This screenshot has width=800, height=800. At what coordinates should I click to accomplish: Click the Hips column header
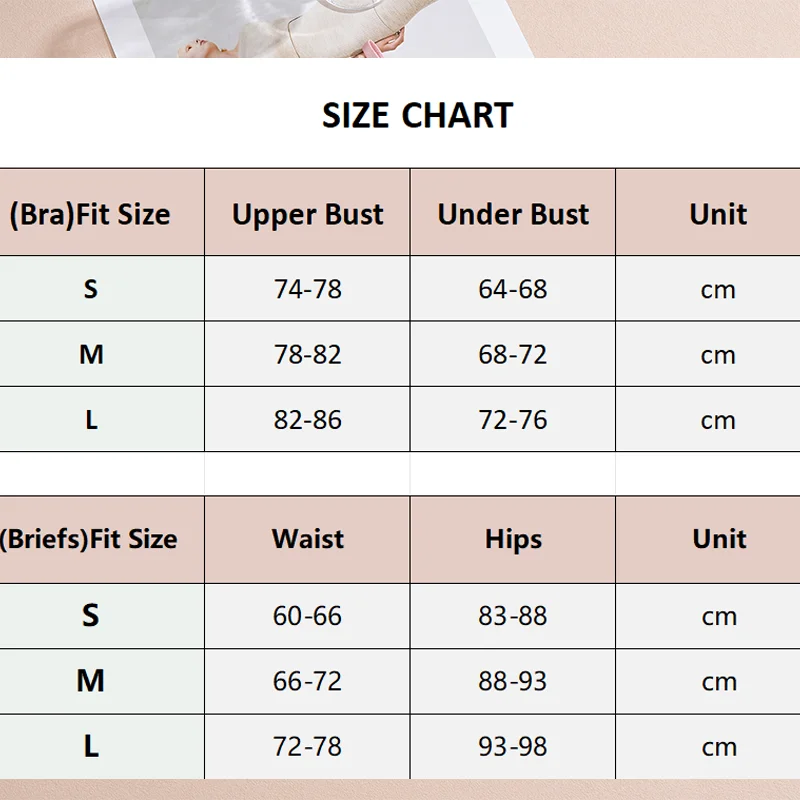(513, 539)
